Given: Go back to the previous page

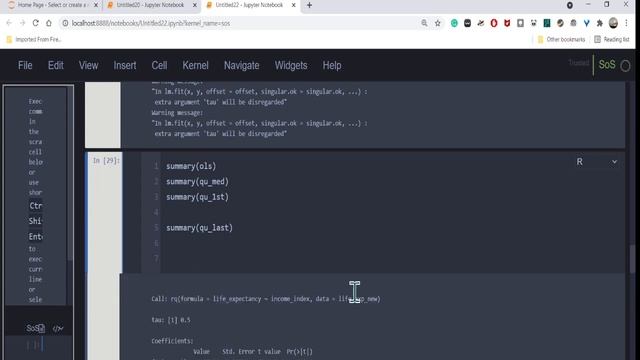Looking at the screenshot, I should coord(9,23).
